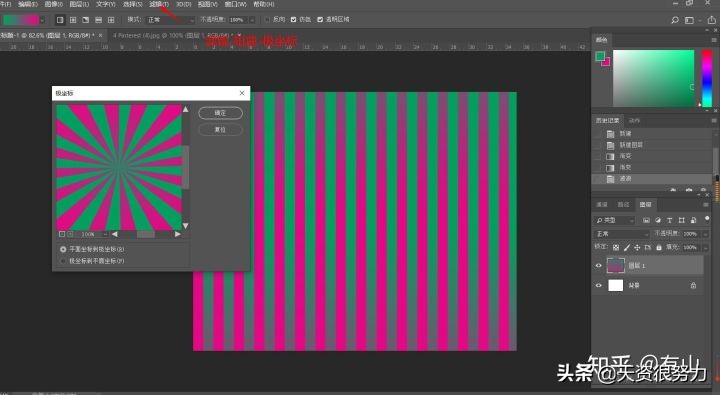The height and width of the screenshot is (395, 720).
Task: Click lock position move icon
Action: pyautogui.click(x=637, y=247)
